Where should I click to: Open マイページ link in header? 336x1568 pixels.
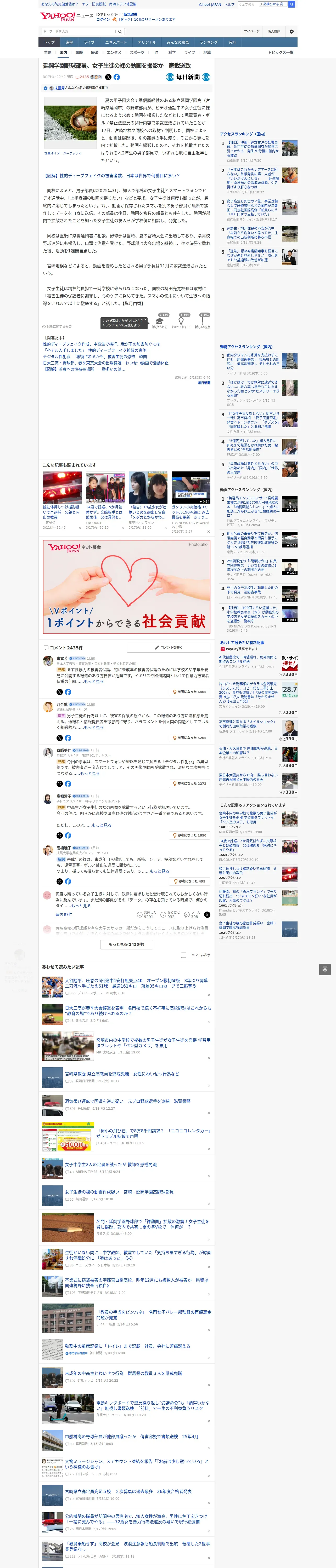pyautogui.click(x=252, y=32)
